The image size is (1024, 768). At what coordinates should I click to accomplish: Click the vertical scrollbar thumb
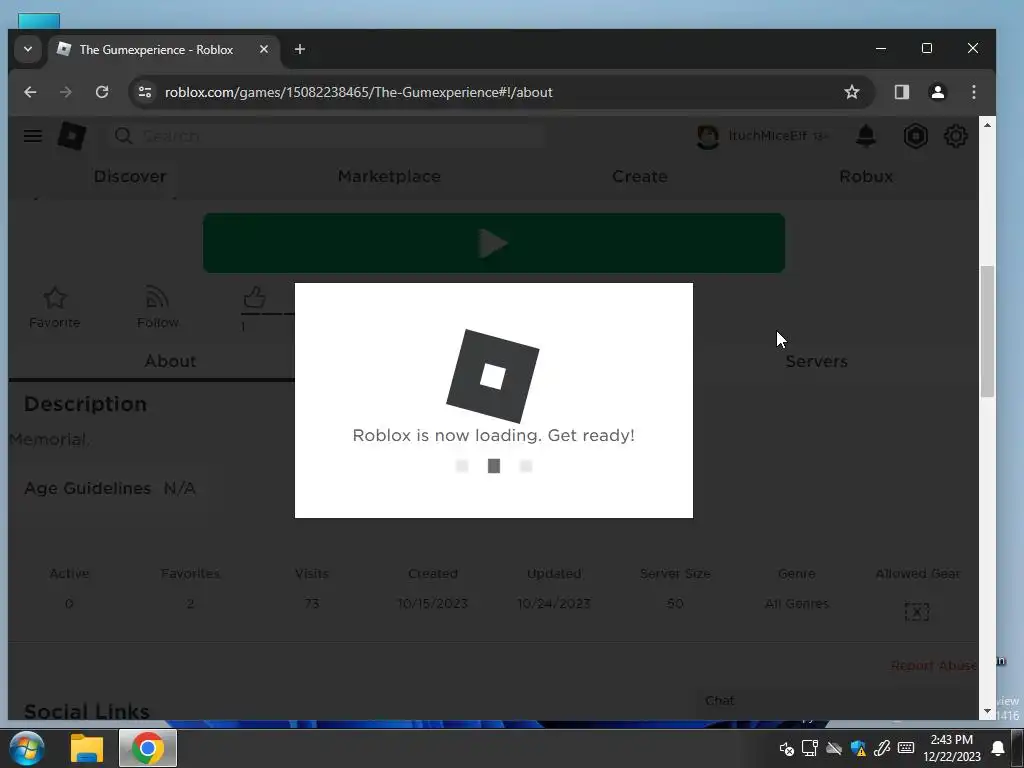[x=987, y=331]
